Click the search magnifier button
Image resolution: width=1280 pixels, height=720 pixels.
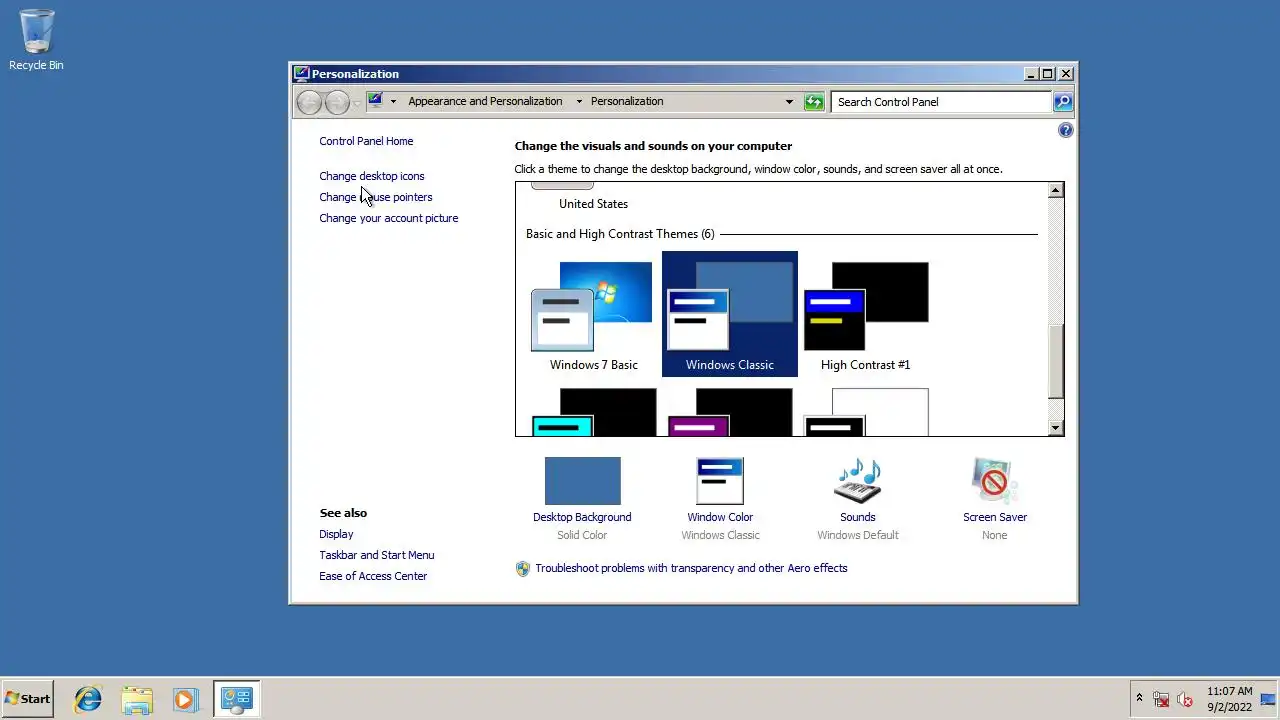1063,101
